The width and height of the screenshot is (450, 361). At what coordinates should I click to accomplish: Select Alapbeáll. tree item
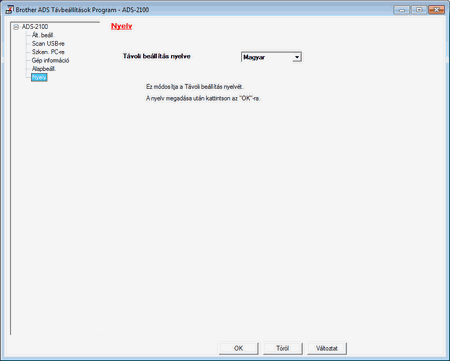(44, 69)
